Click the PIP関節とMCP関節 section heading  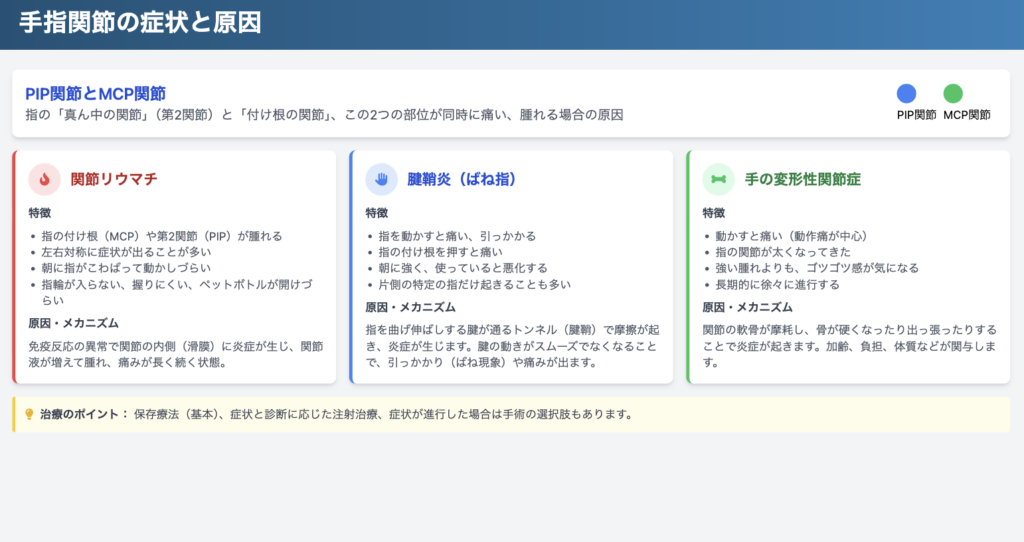[95, 93]
